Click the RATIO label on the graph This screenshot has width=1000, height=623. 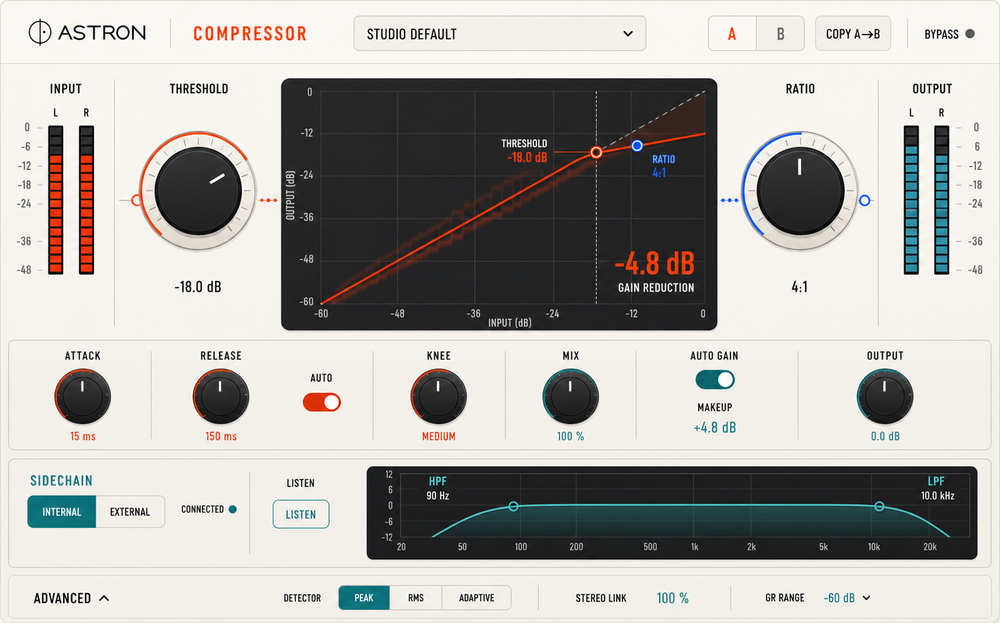pyautogui.click(x=663, y=159)
